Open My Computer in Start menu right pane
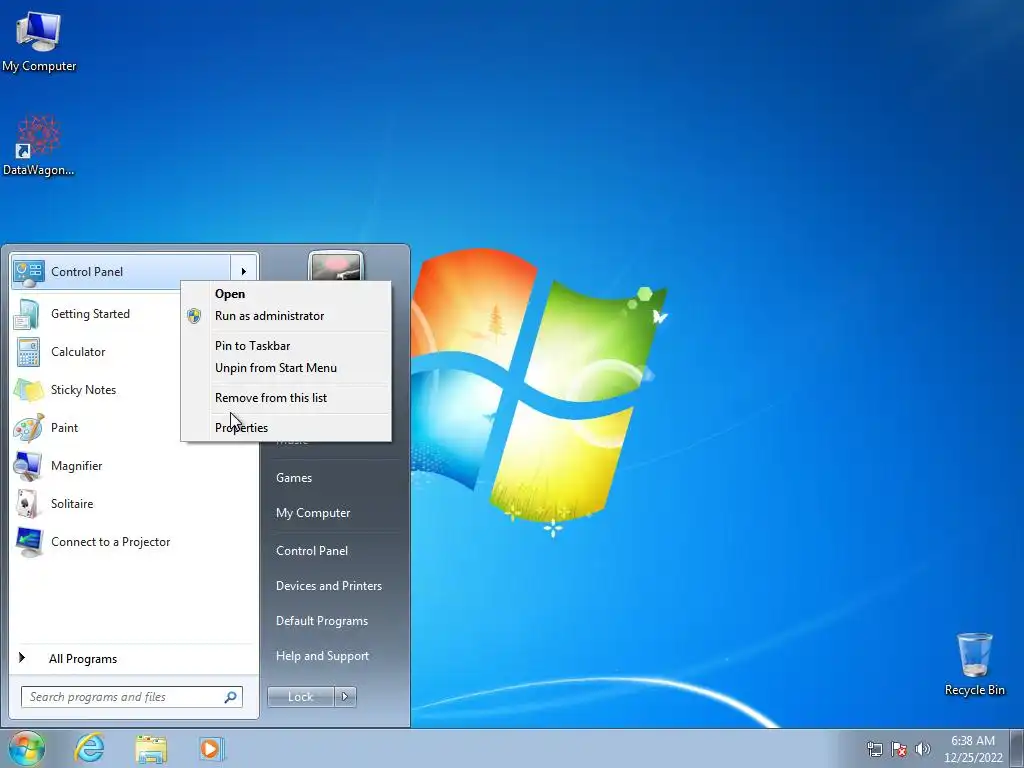The width and height of the screenshot is (1024, 768). pyautogui.click(x=313, y=513)
